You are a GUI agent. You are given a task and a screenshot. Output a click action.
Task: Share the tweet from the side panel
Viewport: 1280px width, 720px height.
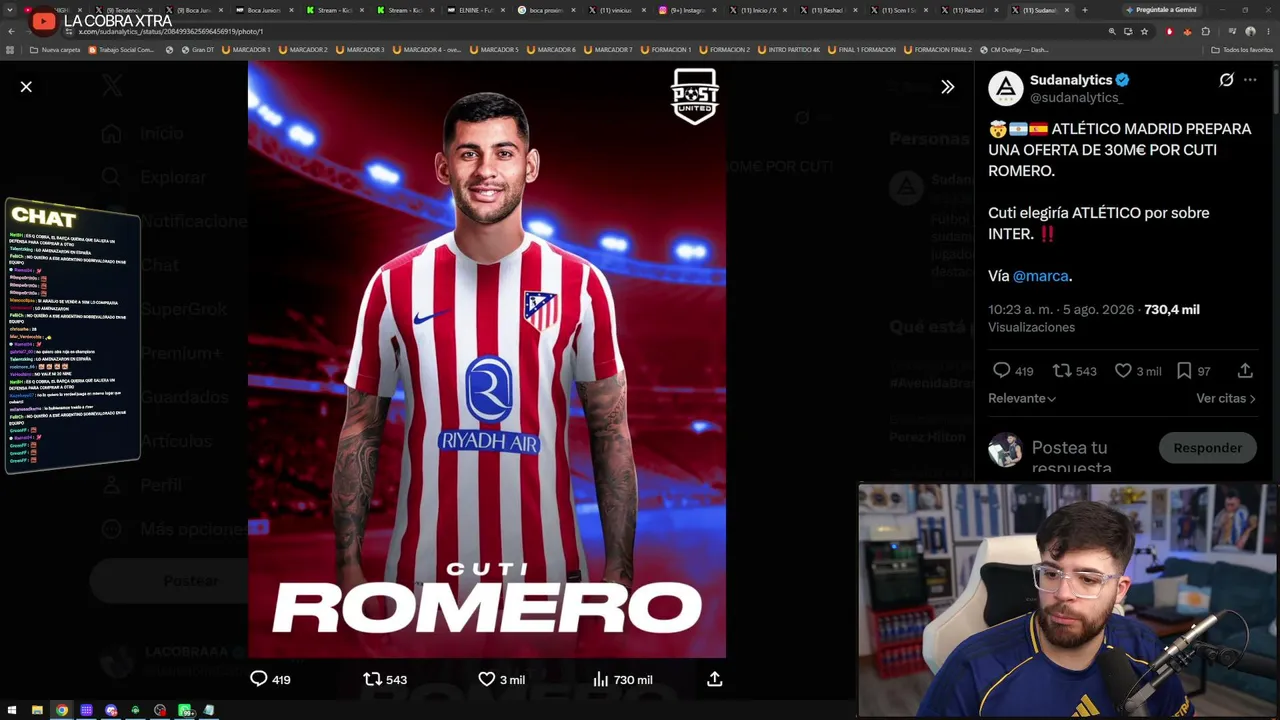[x=1245, y=371]
